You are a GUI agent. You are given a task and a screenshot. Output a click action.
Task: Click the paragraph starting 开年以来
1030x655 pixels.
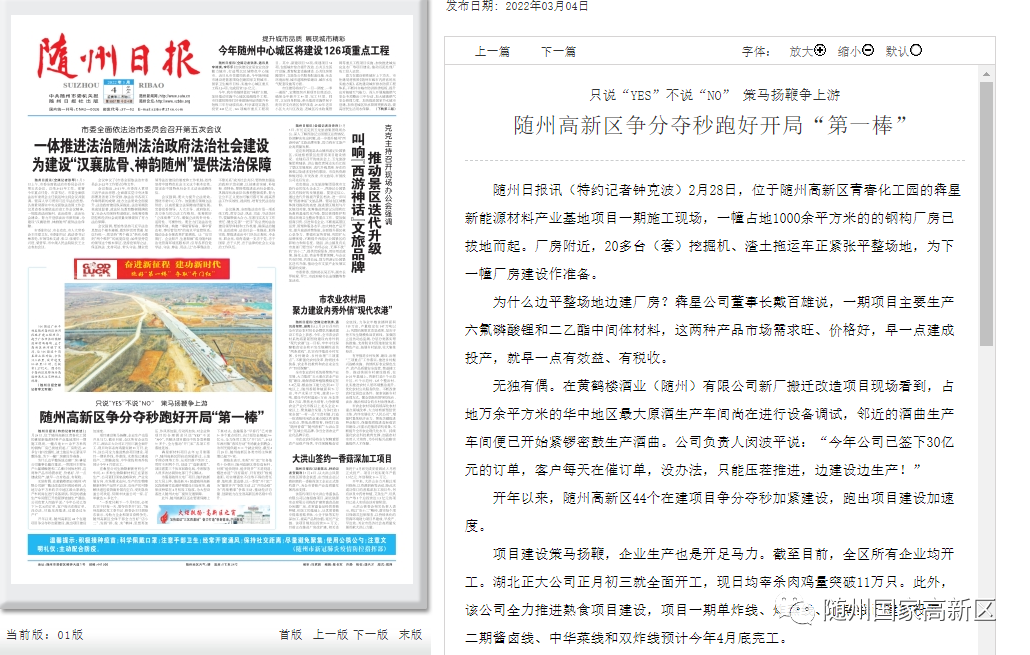point(709,512)
